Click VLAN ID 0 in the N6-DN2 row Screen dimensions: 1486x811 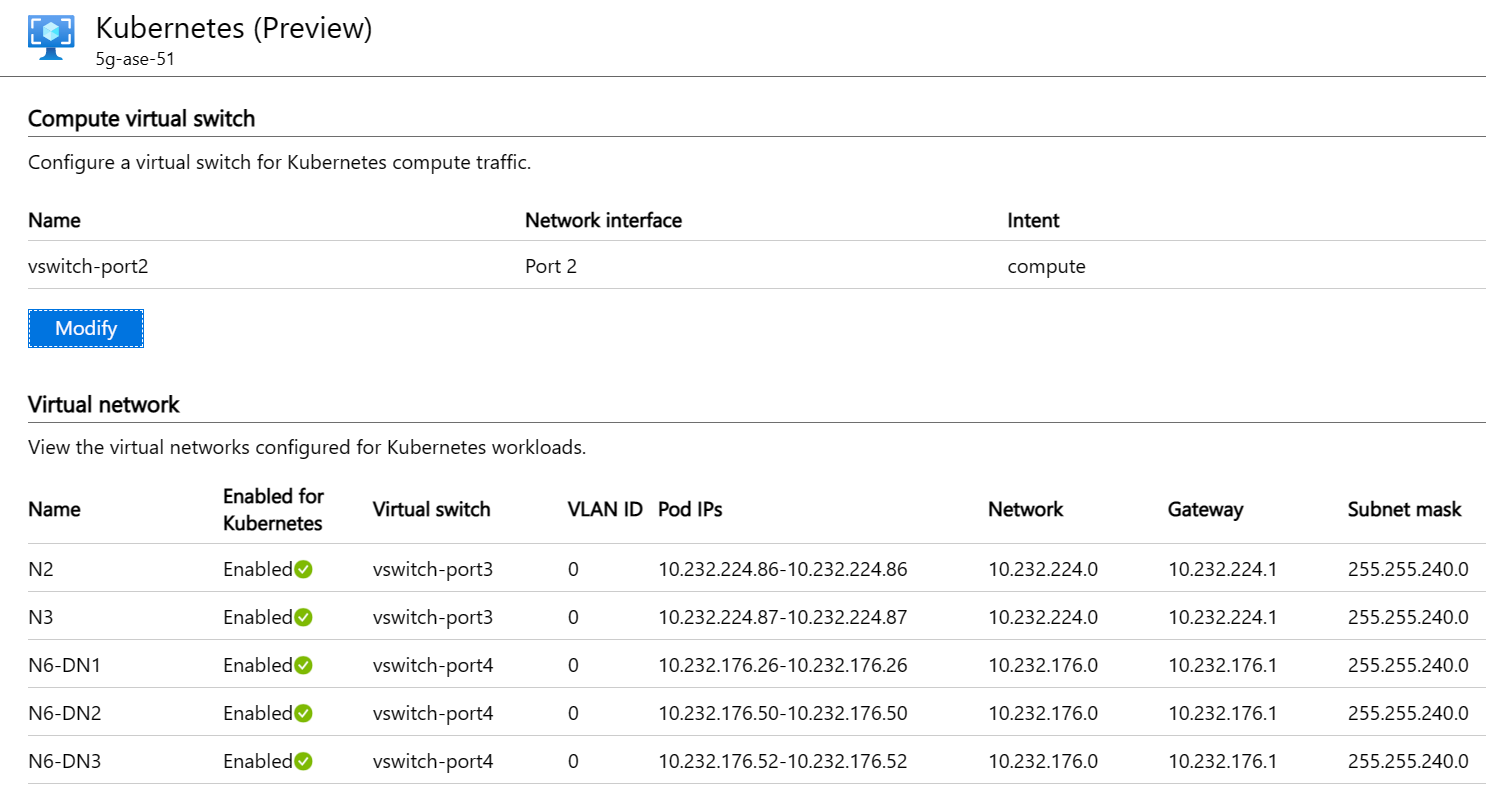[x=573, y=714]
